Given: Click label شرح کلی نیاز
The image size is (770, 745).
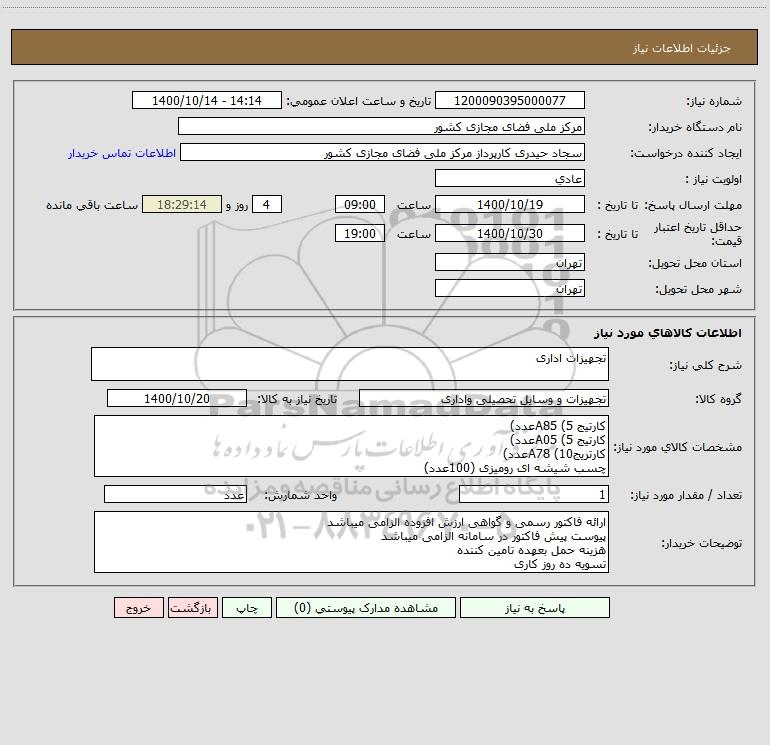Looking at the screenshot, I should 706,365.
